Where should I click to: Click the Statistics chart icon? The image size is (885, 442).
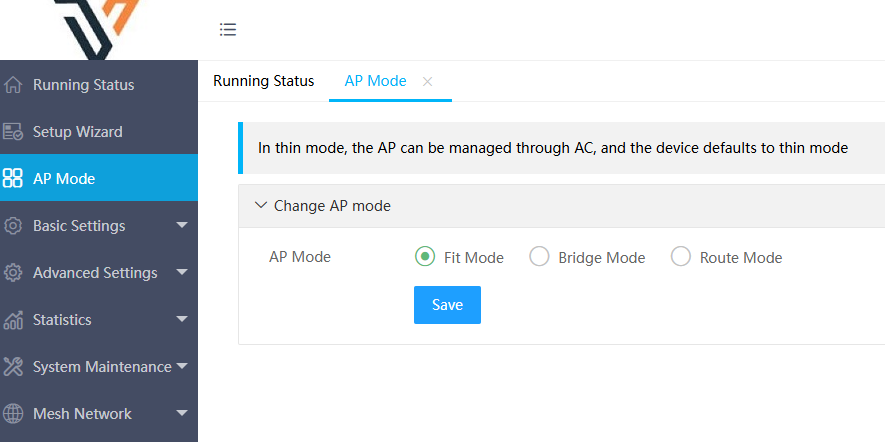tap(13, 320)
